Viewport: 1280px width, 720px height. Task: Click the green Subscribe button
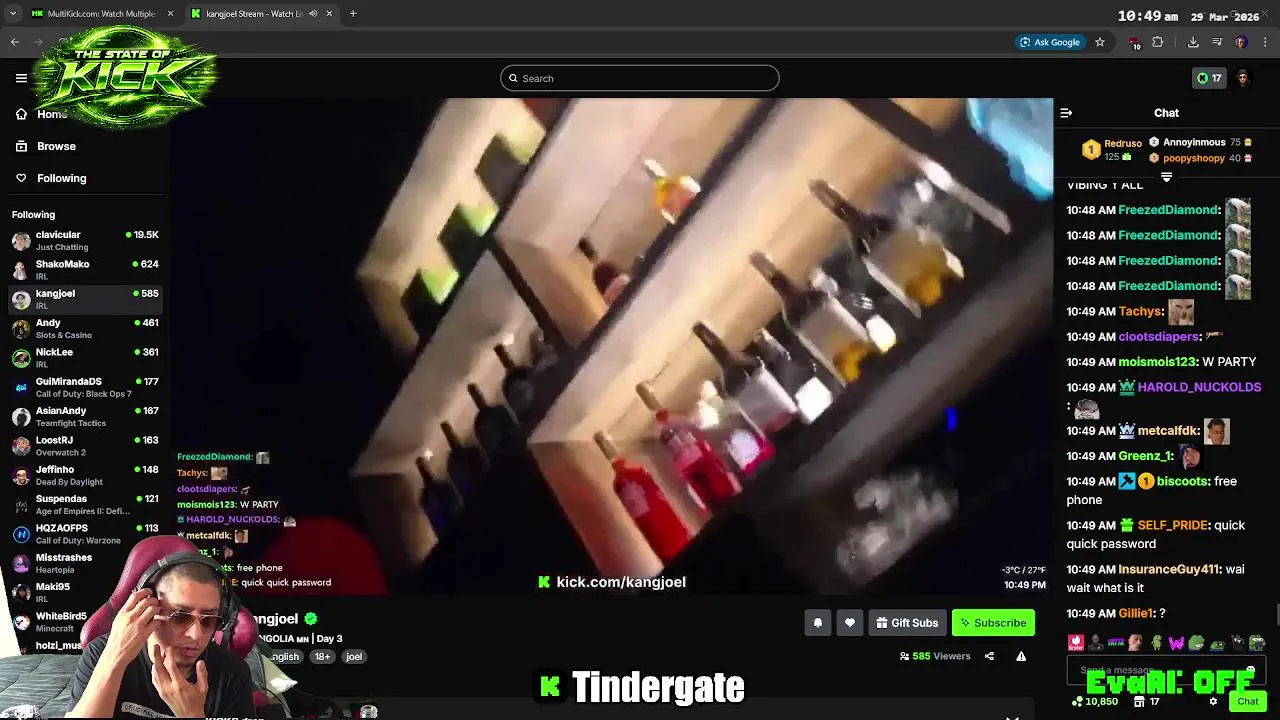coord(993,623)
